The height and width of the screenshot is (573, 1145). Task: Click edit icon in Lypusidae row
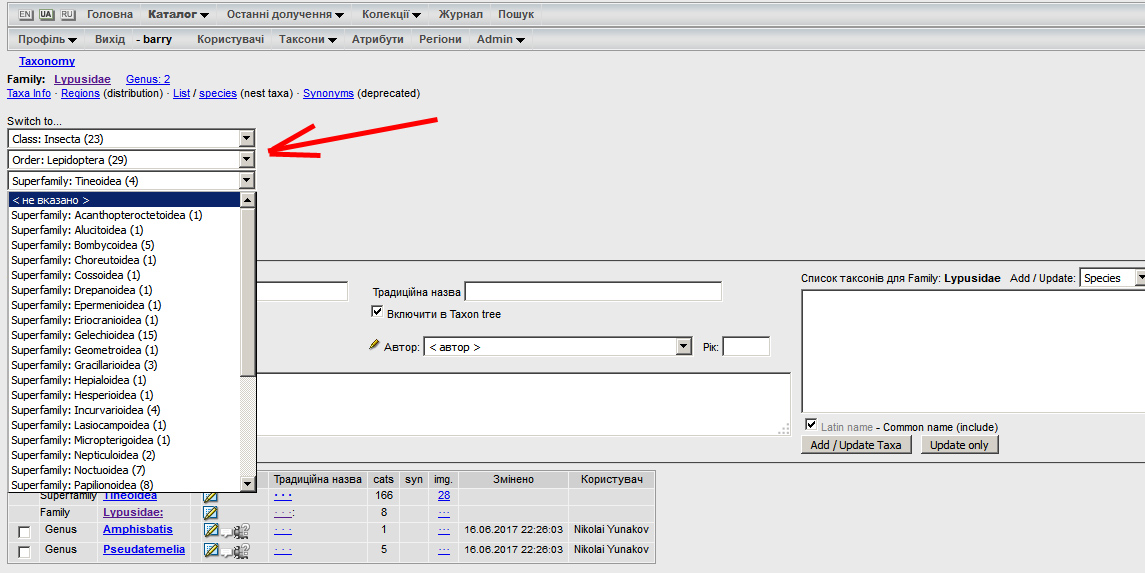(x=210, y=512)
